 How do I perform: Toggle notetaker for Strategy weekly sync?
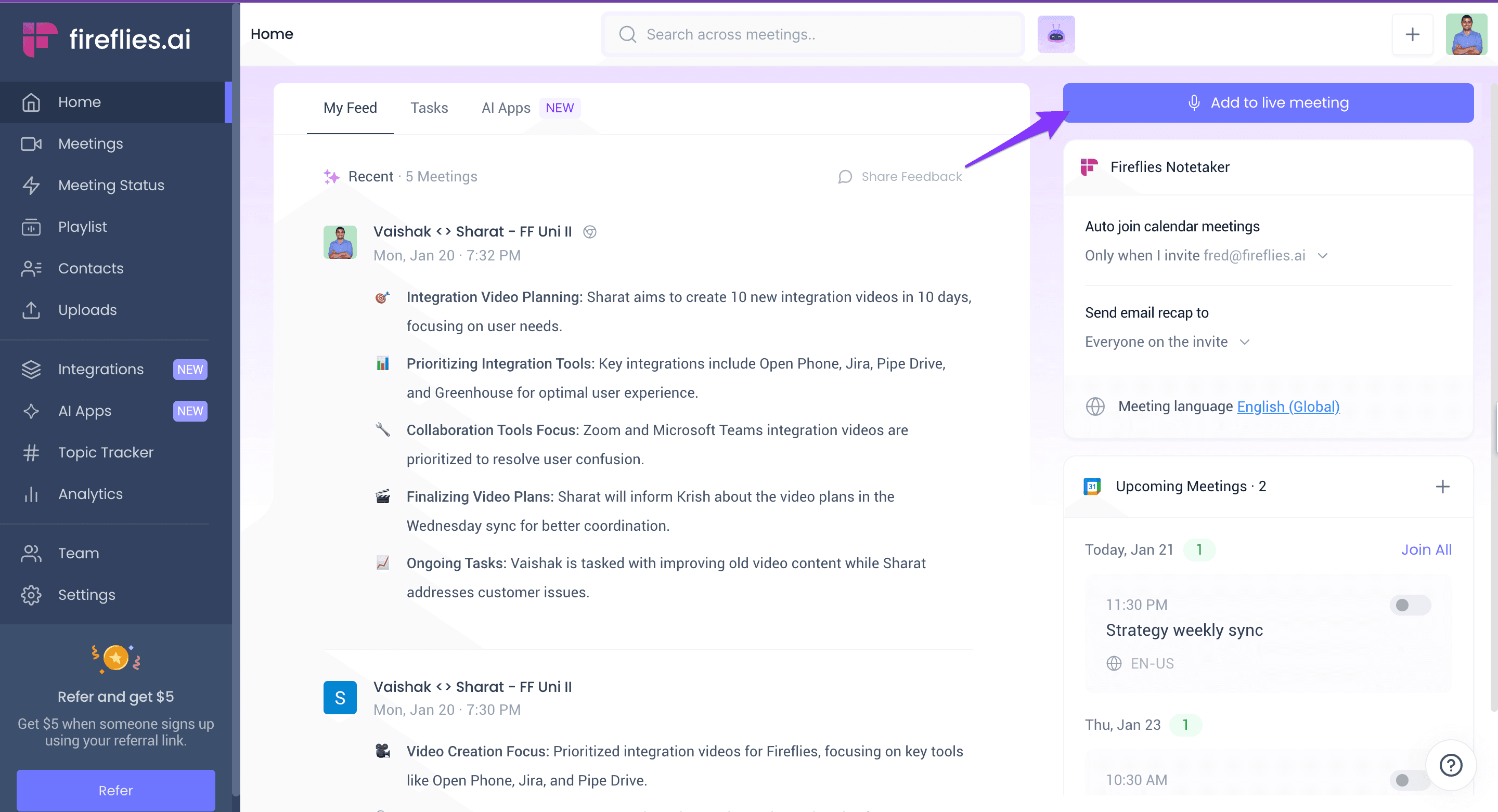(1410, 605)
